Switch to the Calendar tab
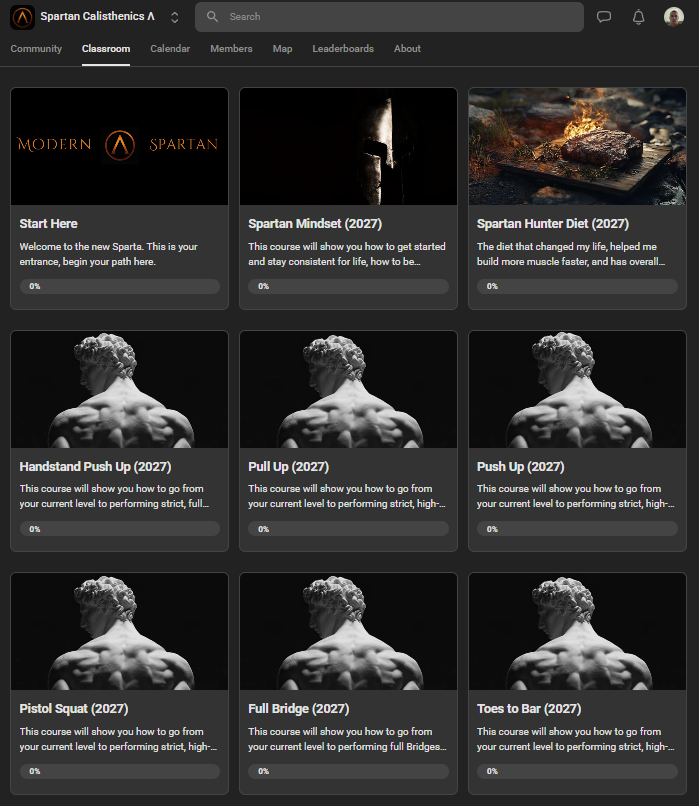Screen dimensions: 699x806 coord(170,48)
